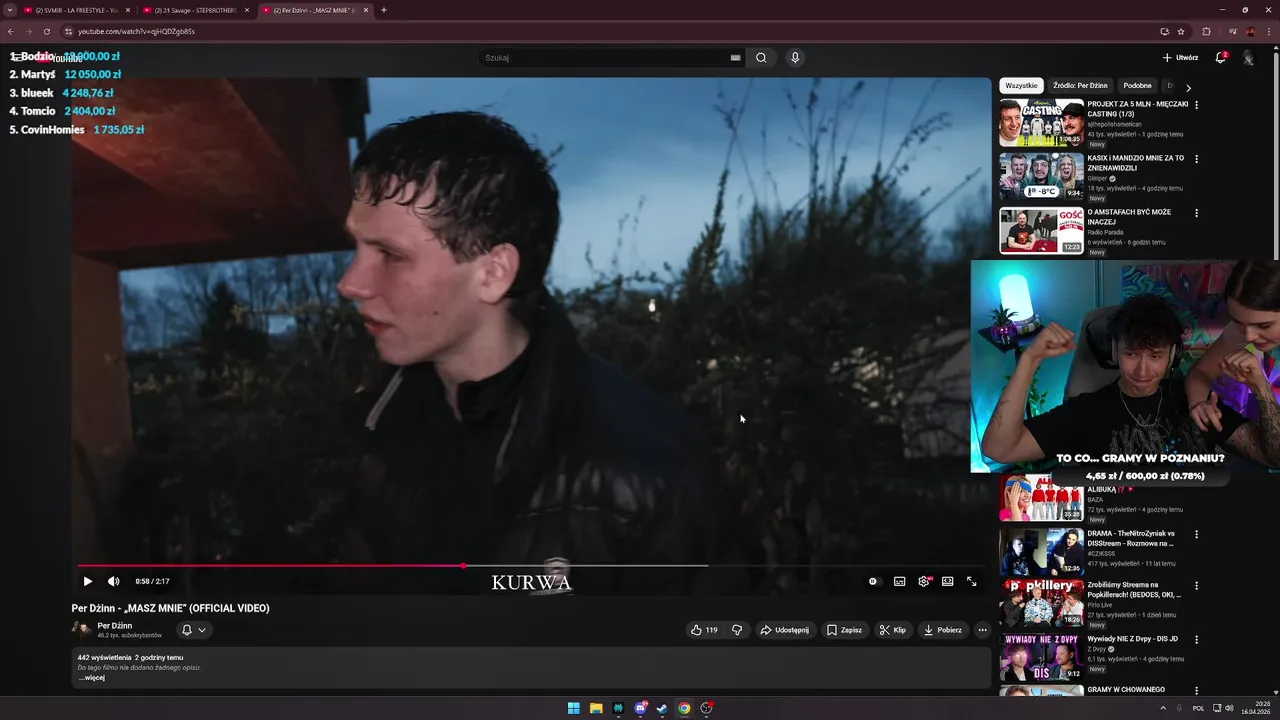Select the Podobne filter chip
Image resolution: width=1280 pixels, height=720 pixels.
[1137, 86]
